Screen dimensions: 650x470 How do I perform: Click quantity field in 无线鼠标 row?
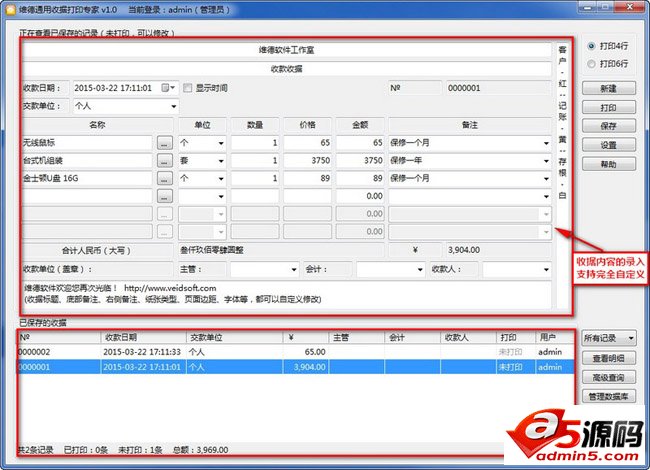(255, 143)
